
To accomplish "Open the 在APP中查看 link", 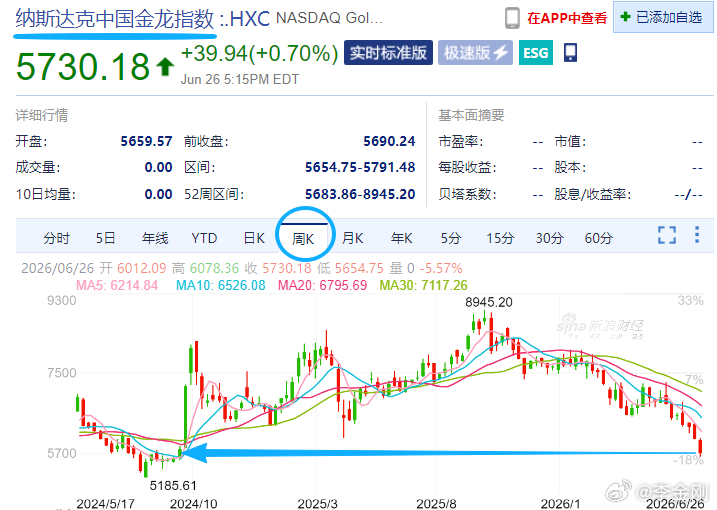I will click(x=567, y=18).
